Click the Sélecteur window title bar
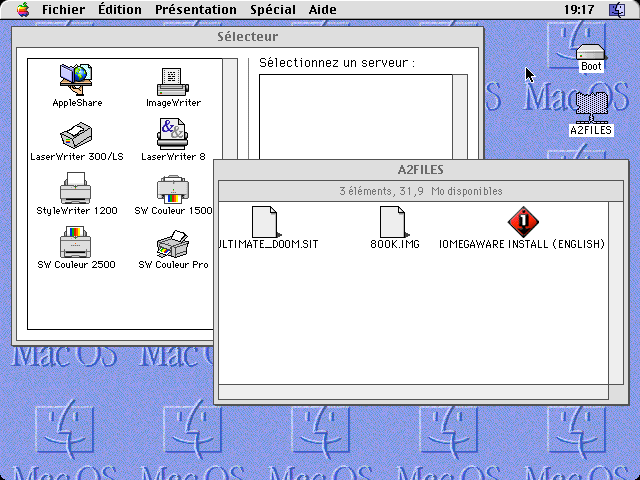Screen dimensions: 640x480 click(247, 37)
